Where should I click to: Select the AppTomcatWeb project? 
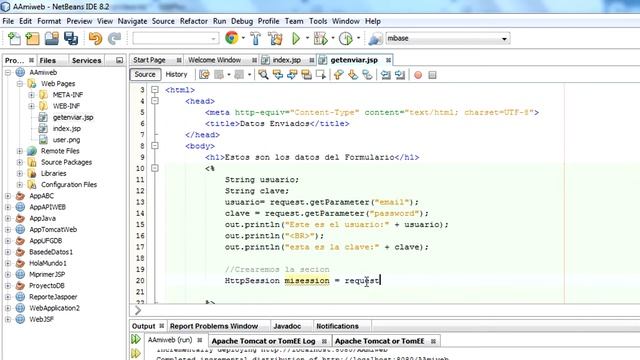[53, 230]
